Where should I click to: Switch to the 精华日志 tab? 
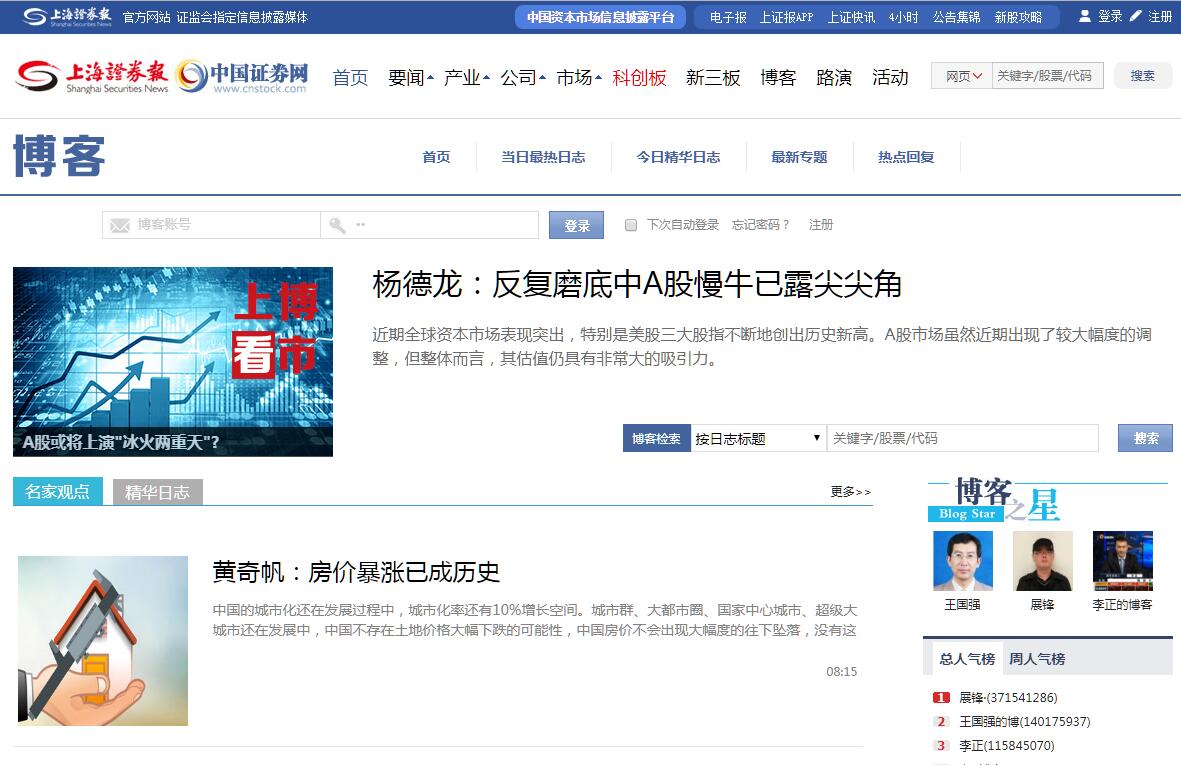coord(157,492)
